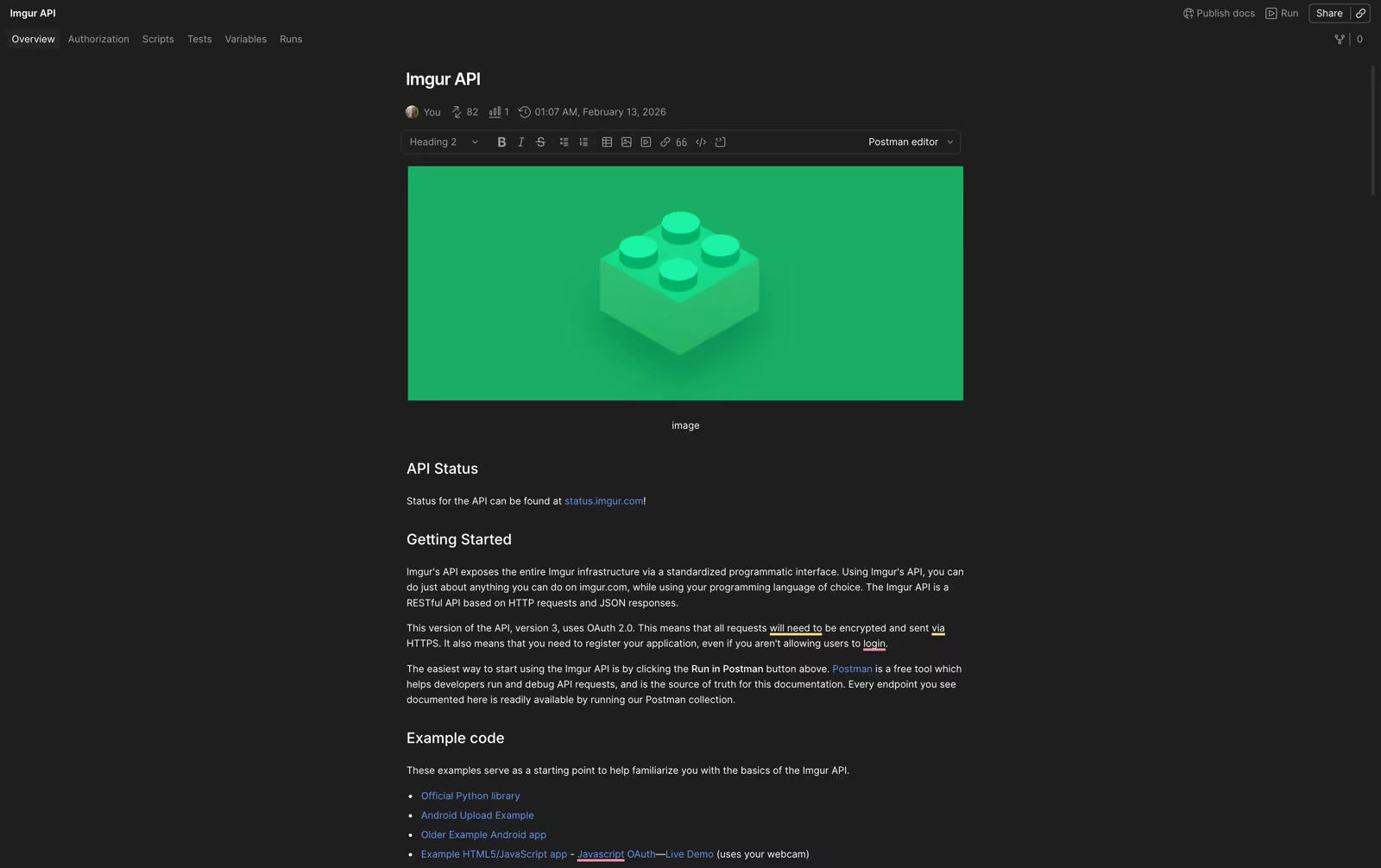The image size is (1381, 868).
Task: Open the Postman editor mode dropdown
Action: click(911, 142)
